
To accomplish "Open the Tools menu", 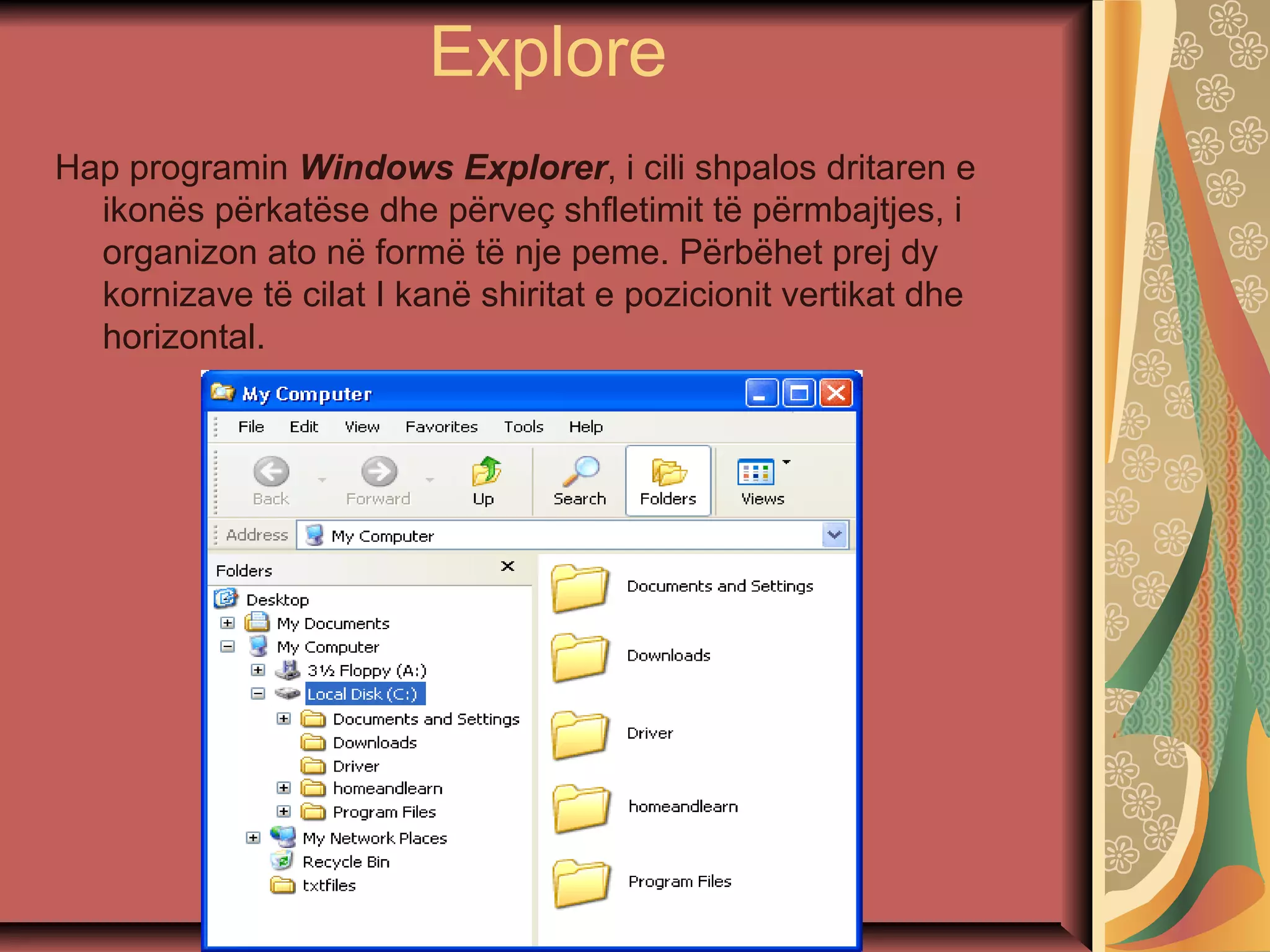I will tap(523, 427).
